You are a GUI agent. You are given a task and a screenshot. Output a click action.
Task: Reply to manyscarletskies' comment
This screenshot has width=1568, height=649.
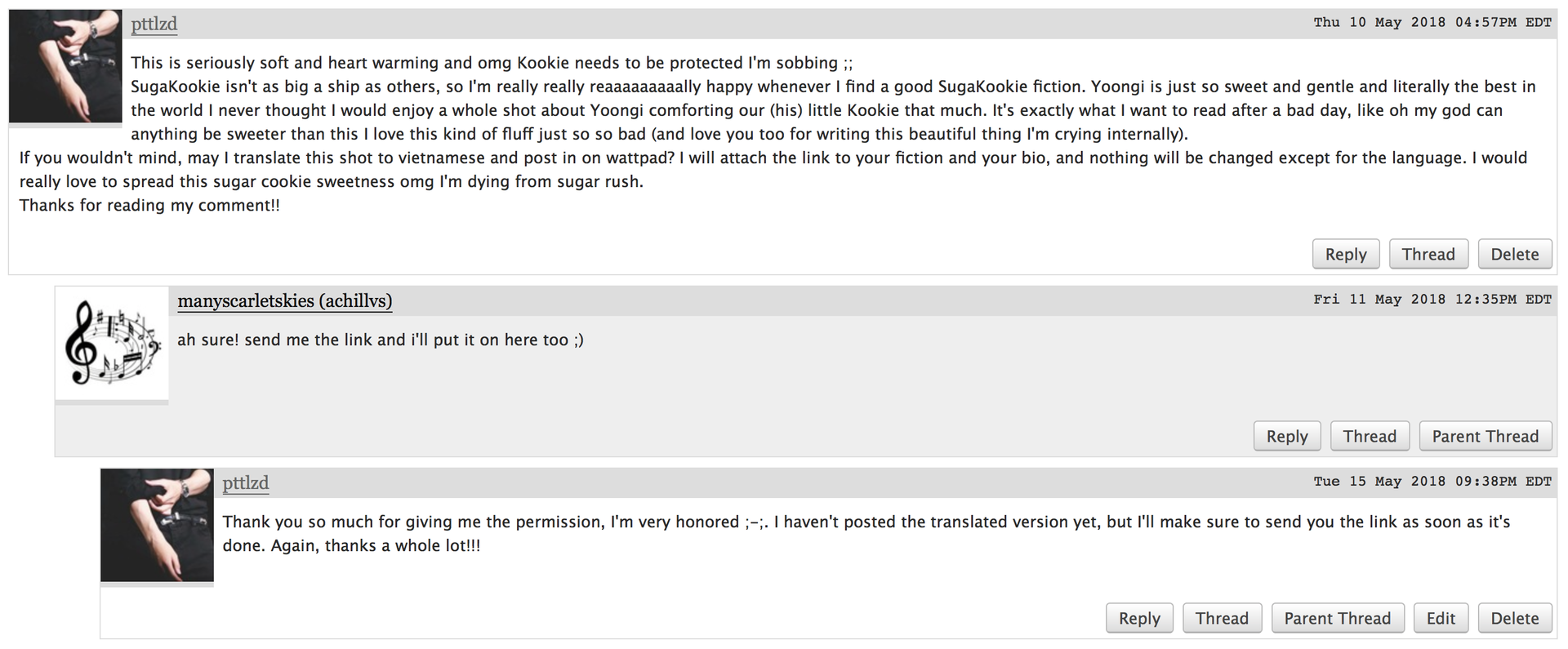[1286, 437]
